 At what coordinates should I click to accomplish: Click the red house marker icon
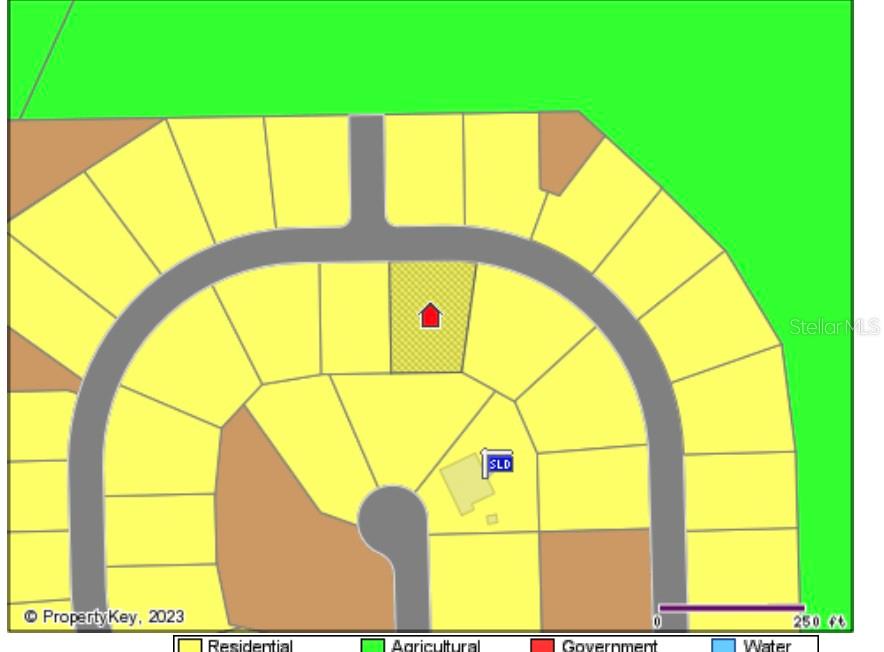(430, 316)
